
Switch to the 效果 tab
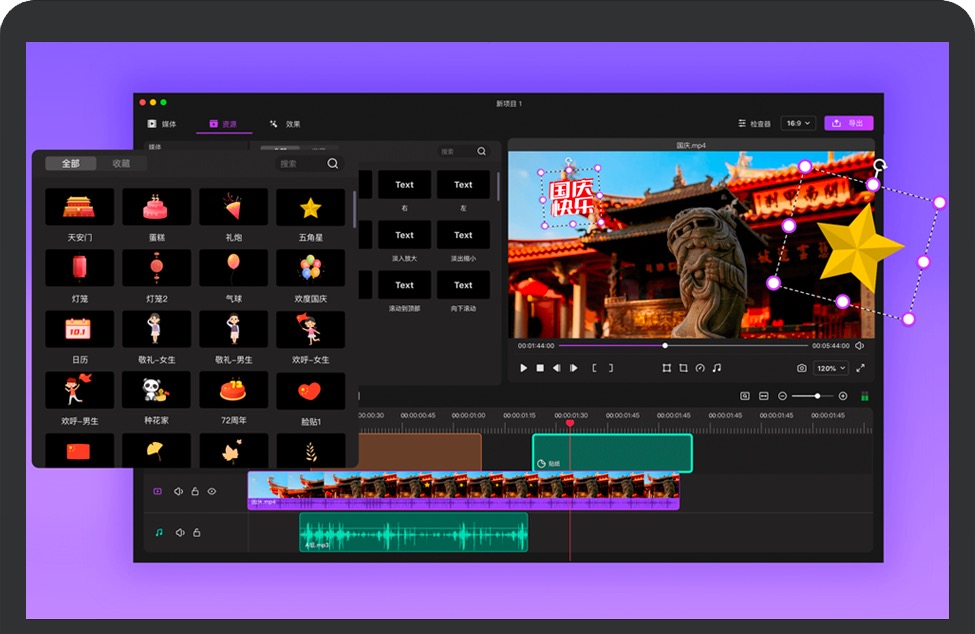[285, 124]
